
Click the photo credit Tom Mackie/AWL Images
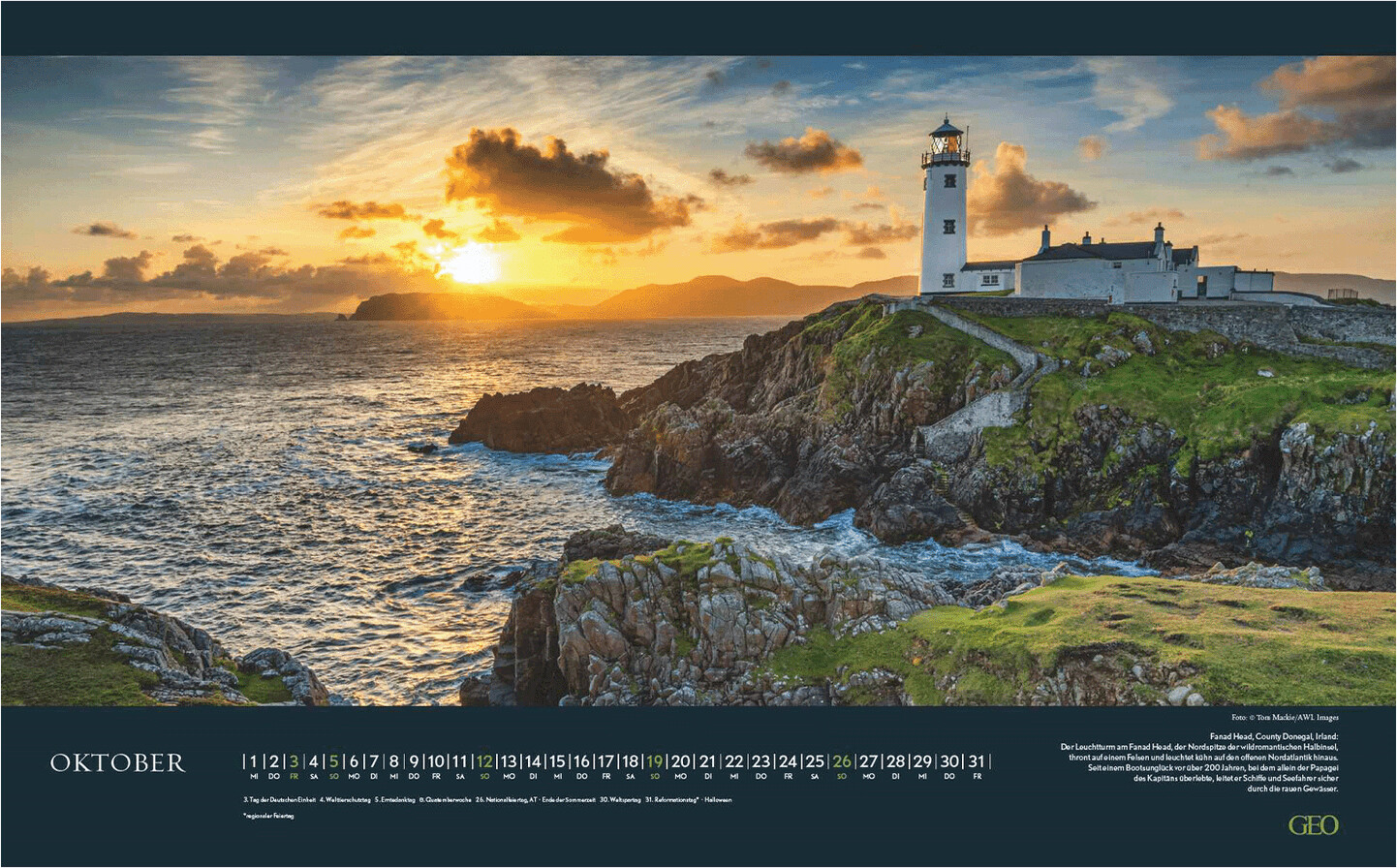[1285, 718]
